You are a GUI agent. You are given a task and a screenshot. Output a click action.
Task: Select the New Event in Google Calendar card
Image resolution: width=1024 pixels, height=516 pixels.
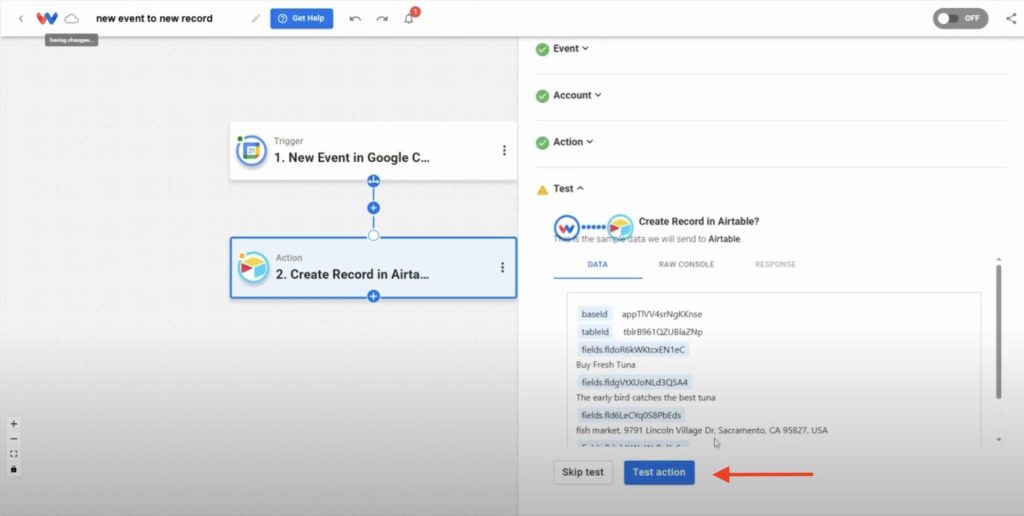pos(373,150)
